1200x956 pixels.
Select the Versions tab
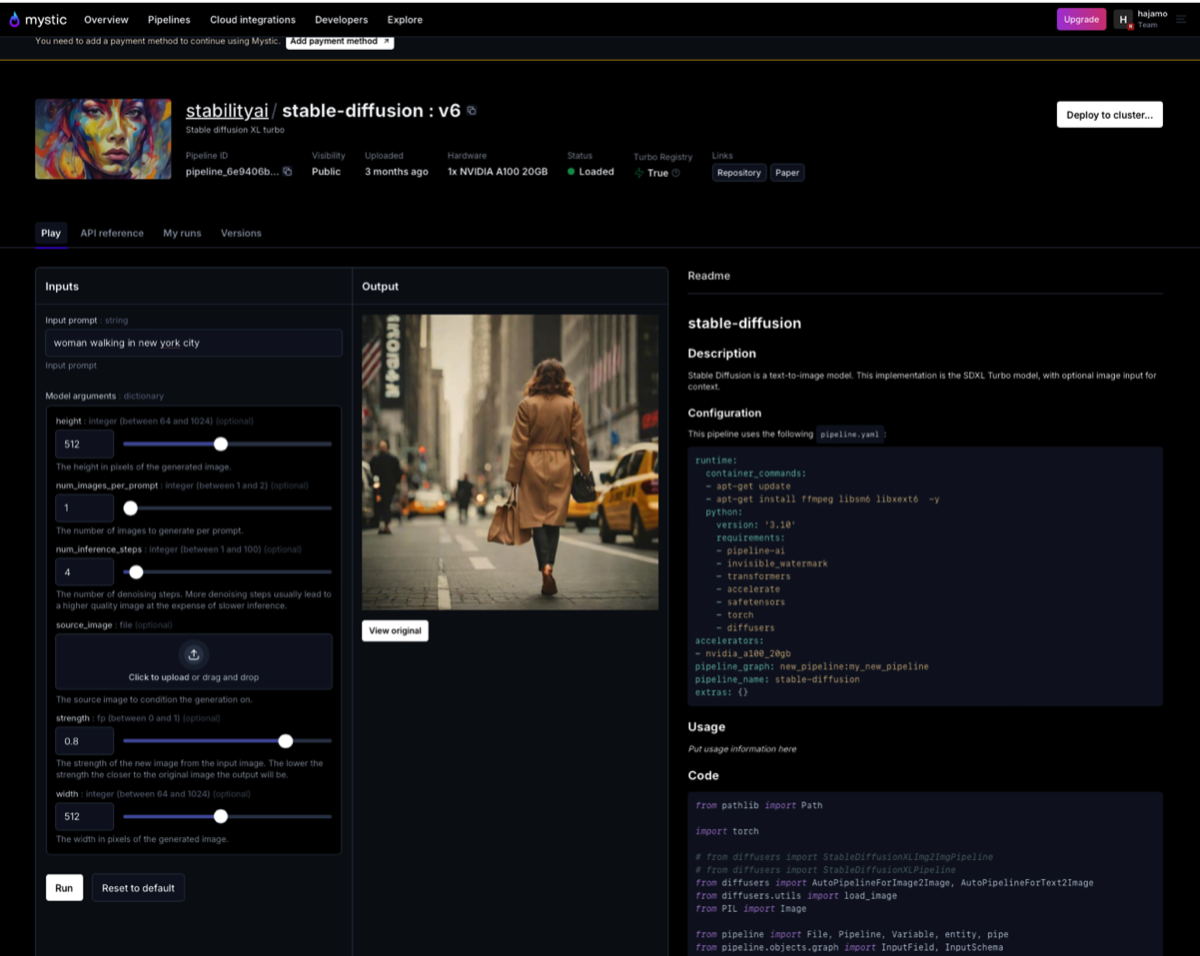[241, 233]
